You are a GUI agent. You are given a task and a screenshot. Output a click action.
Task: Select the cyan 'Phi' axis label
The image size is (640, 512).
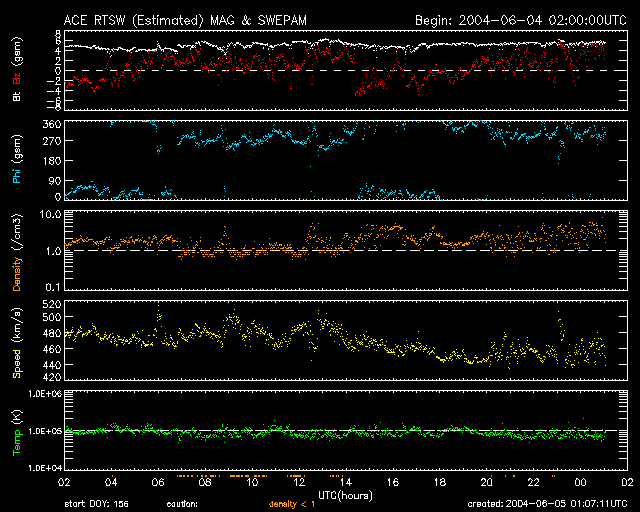[x=16, y=176]
